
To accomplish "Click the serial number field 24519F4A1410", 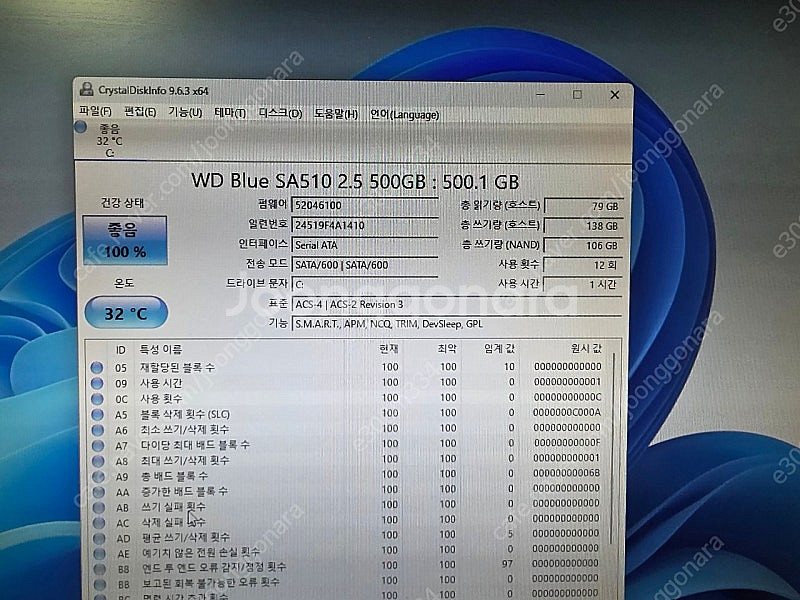I will [364, 225].
